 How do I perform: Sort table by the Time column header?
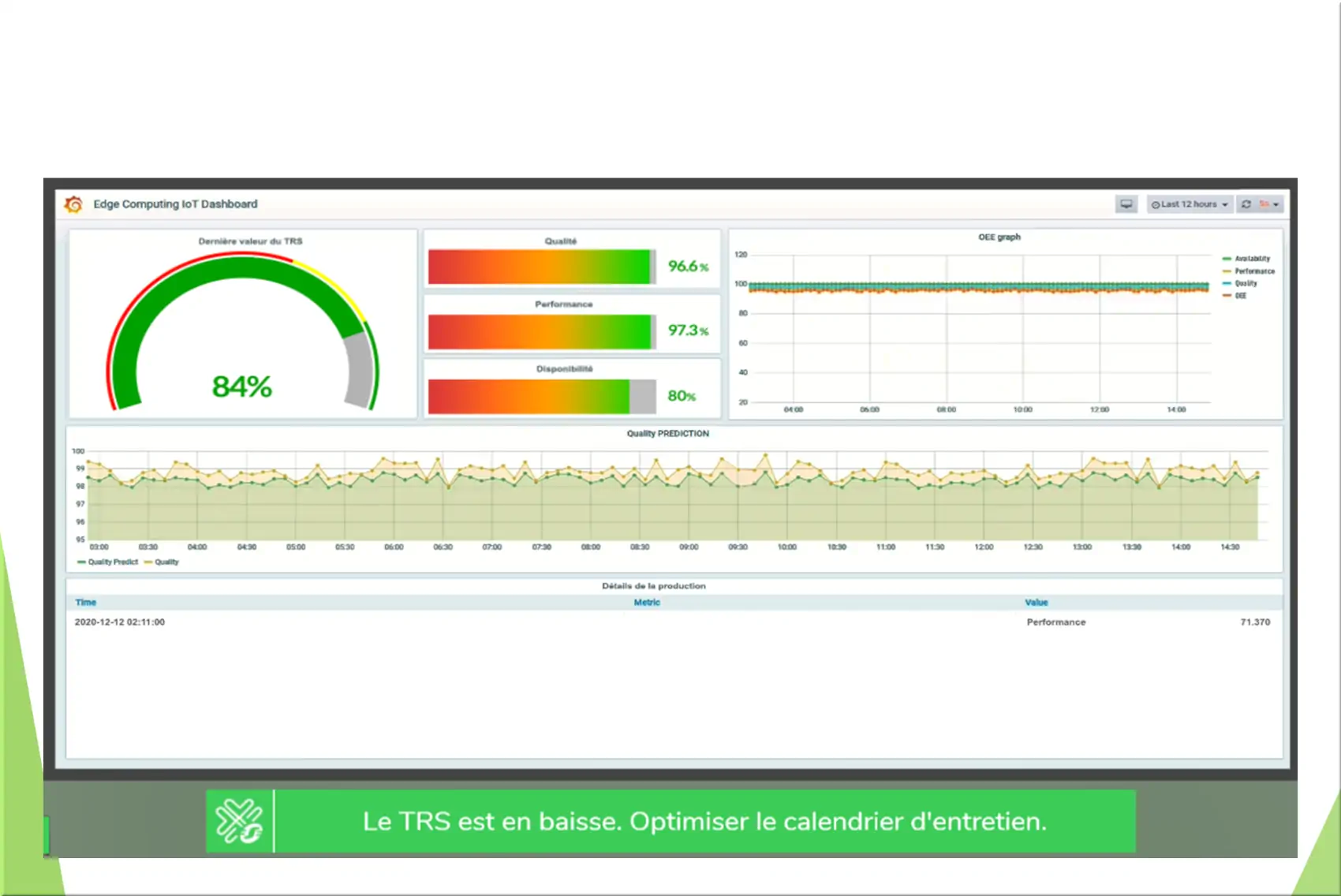click(86, 603)
